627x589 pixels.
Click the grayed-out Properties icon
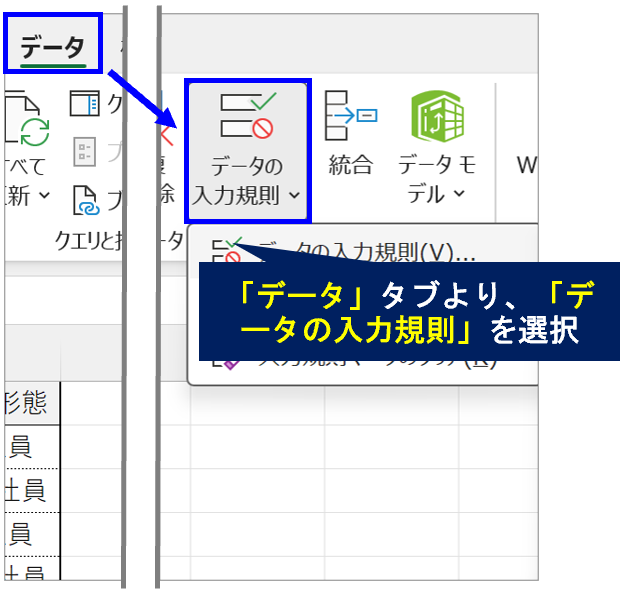(85, 152)
